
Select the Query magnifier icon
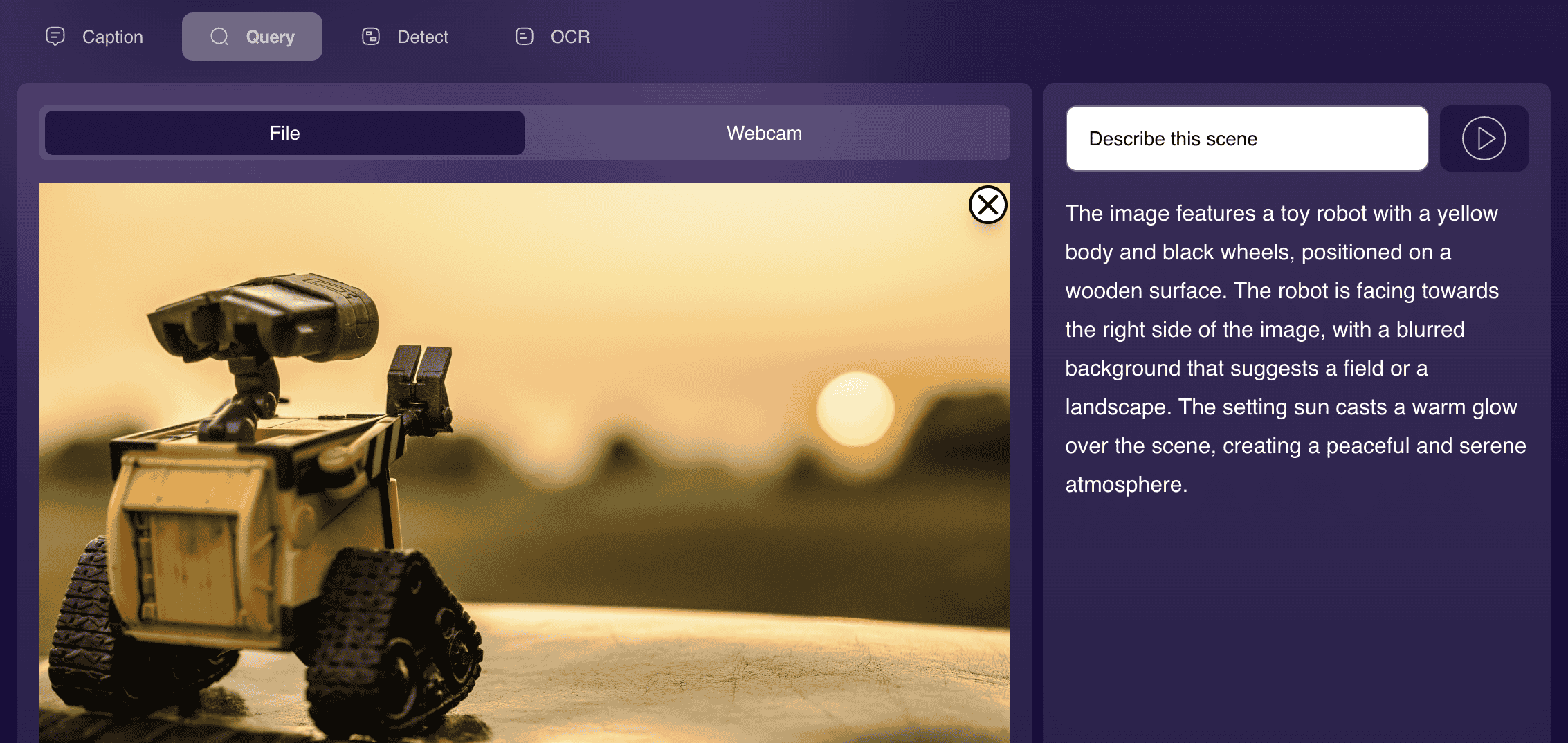219,36
